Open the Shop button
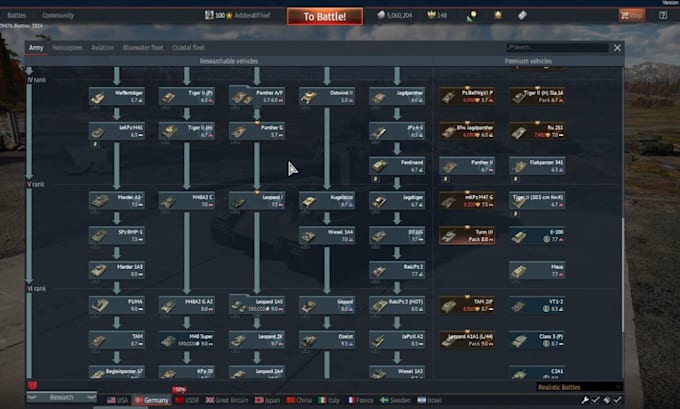 (631, 15)
